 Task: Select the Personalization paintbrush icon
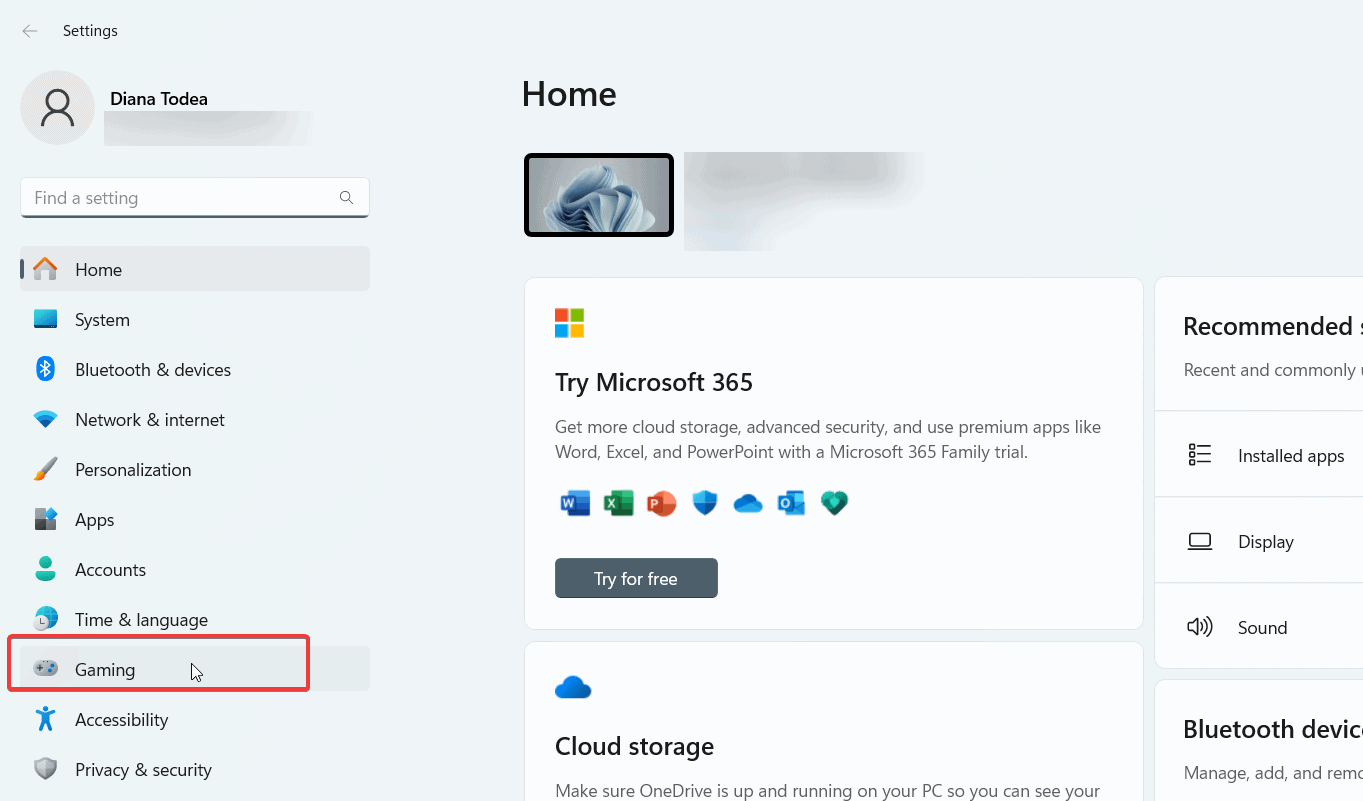coord(46,470)
